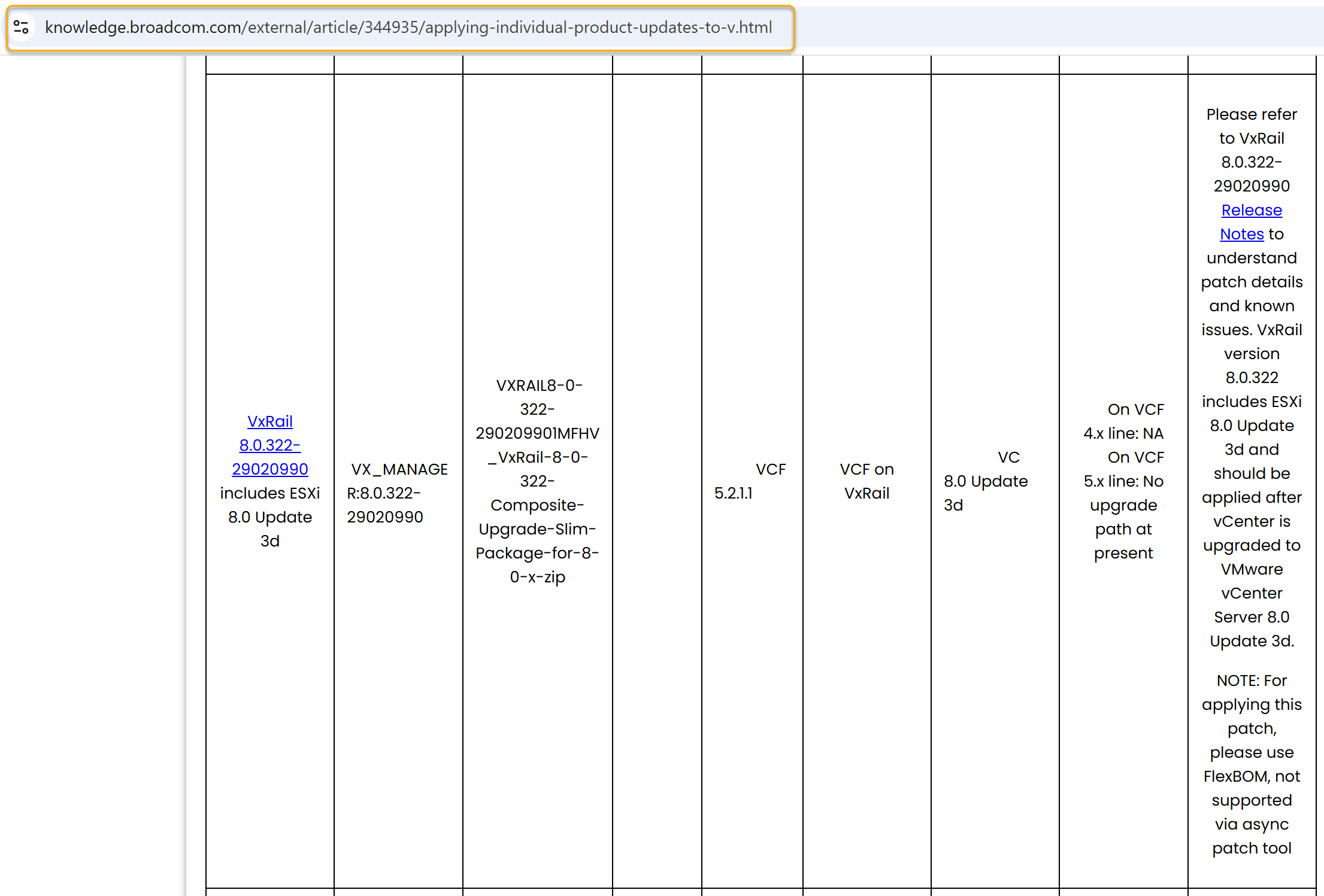Viewport: 1324px width, 896px height.
Task: Click the 'VCF on VxRail' cell
Action: 866,481
